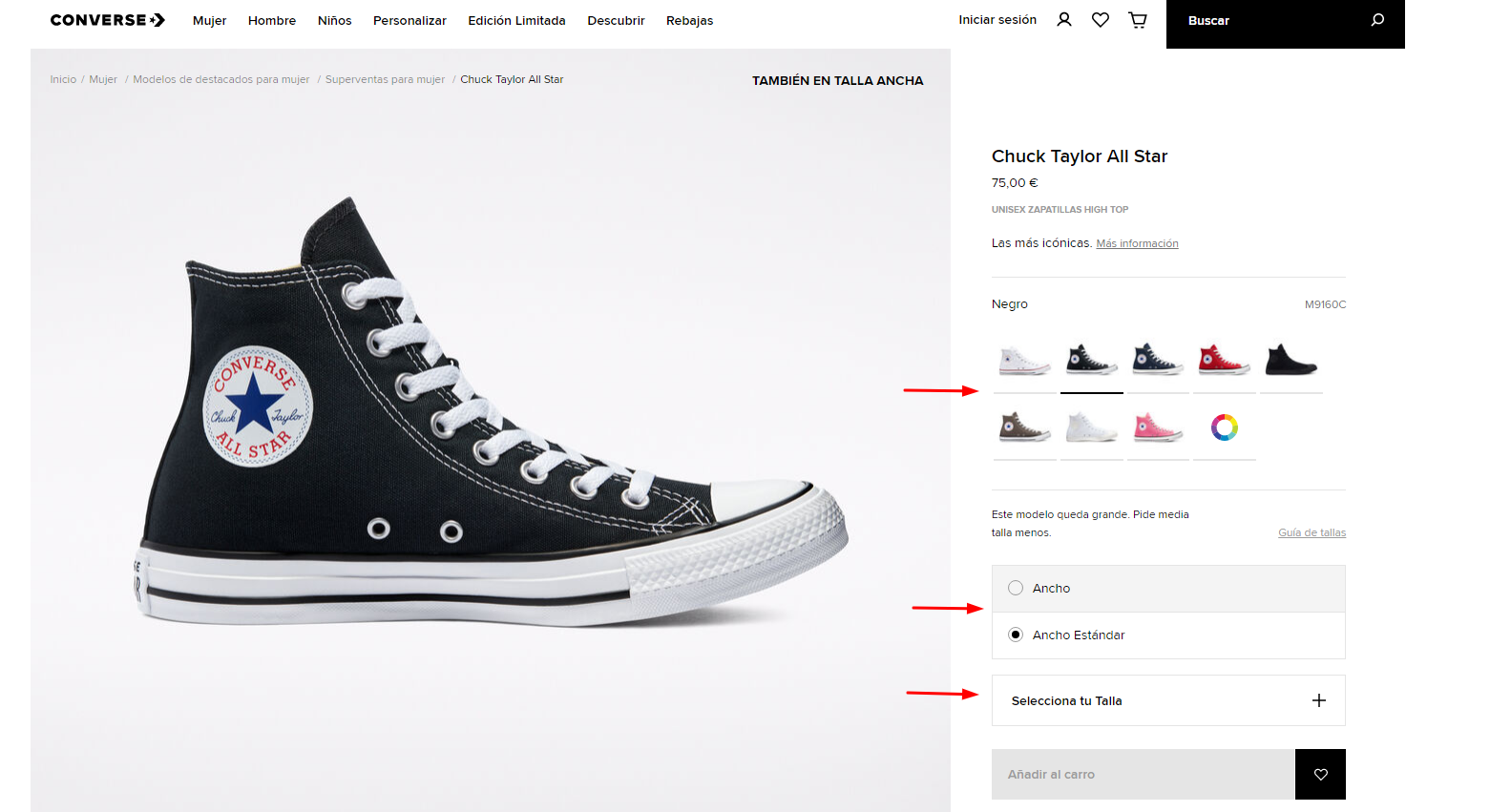This screenshot has height=812, width=1511.
Task: Choose the navy blue shoe swatch
Action: pyautogui.click(x=1158, y=361)
